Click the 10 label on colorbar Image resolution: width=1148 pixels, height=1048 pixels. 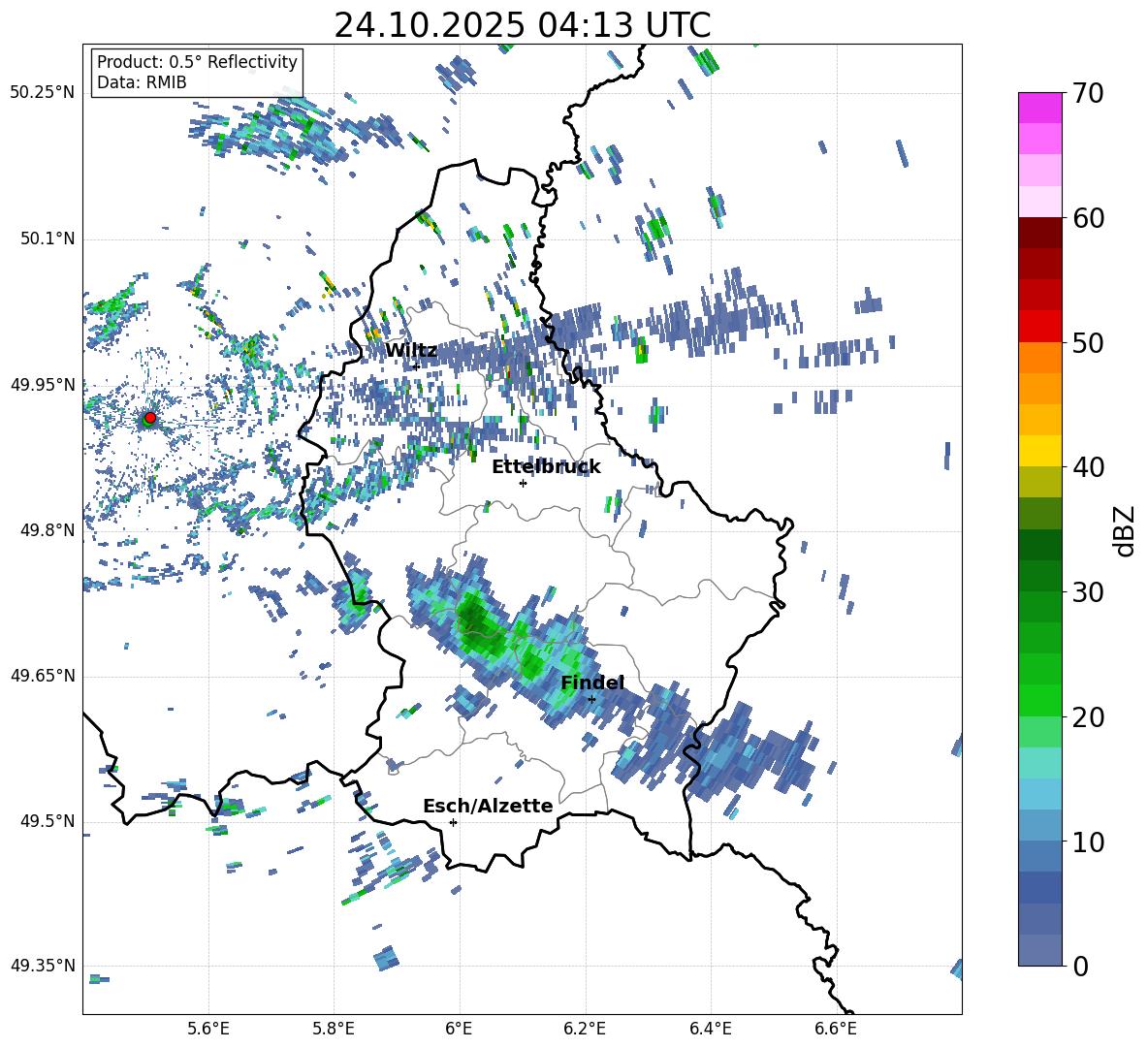click(x=1088, y=842)
